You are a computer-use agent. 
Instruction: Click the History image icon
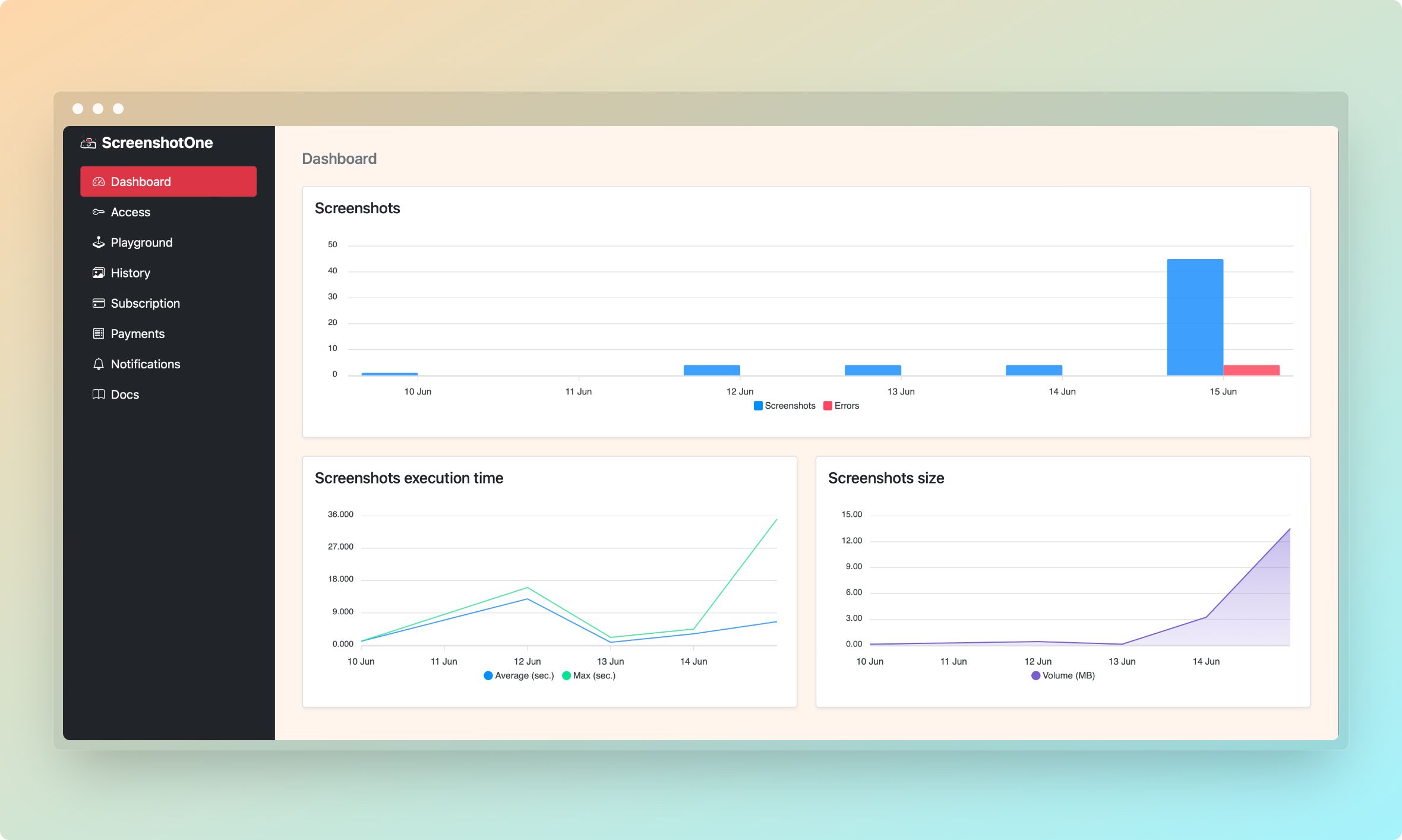(x=99, y=273)
